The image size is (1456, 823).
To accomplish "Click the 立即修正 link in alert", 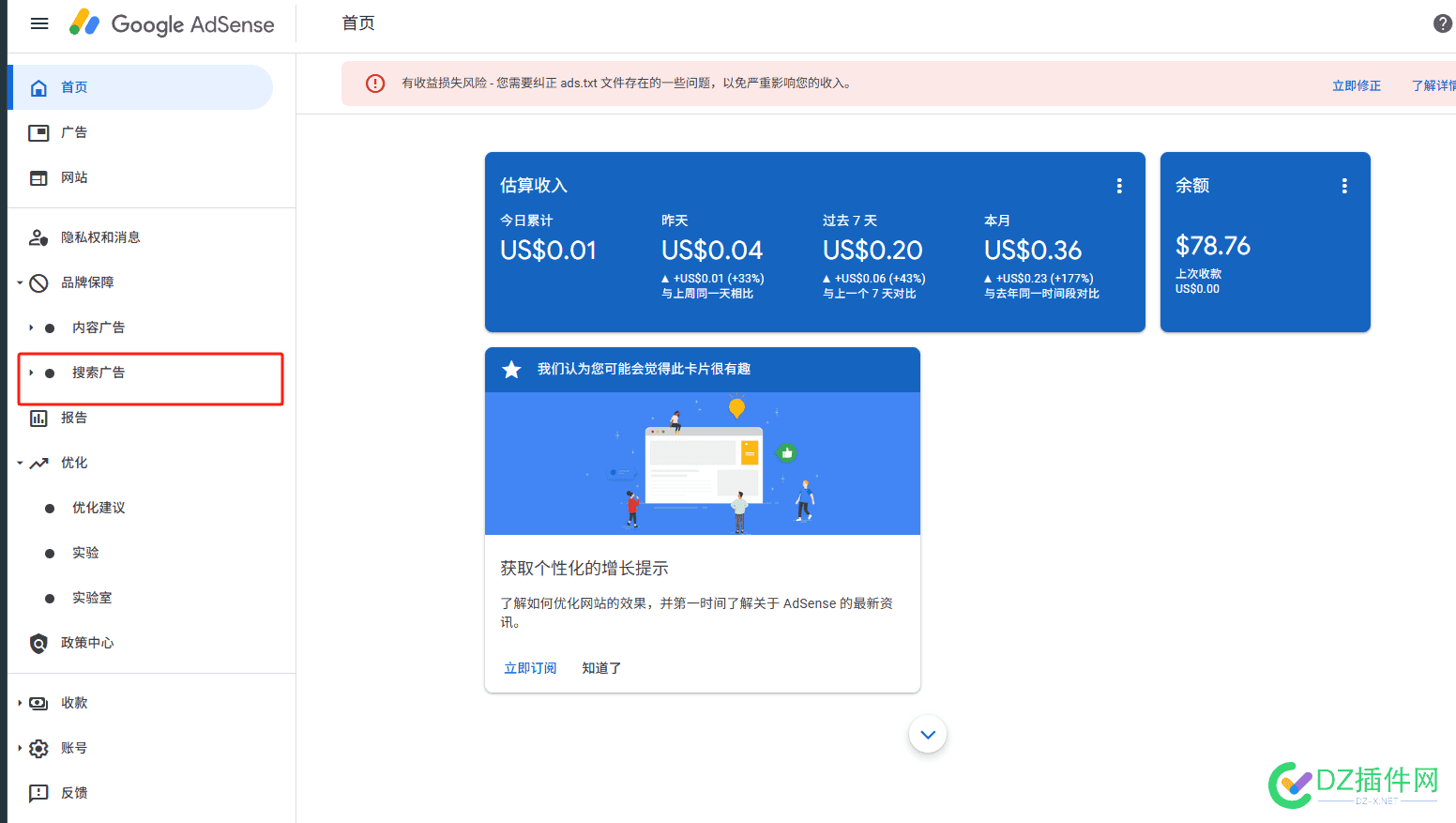I will (1357, 85).
